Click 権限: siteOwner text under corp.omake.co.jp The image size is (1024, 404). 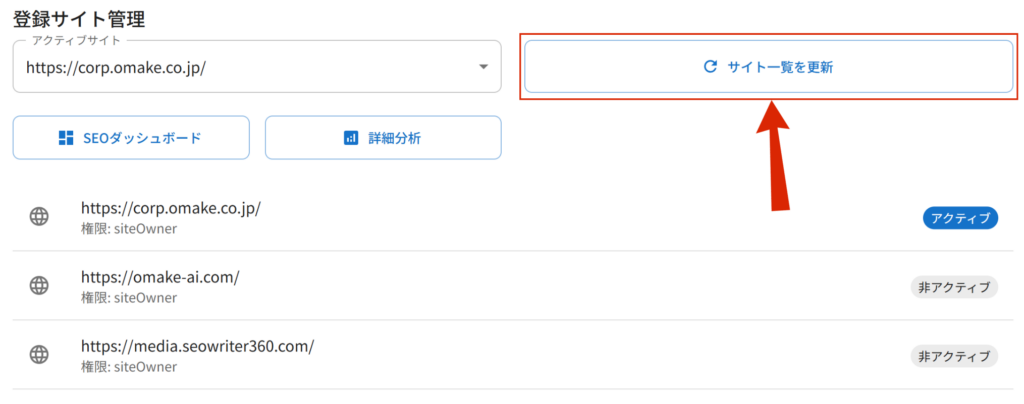pos(129,228)
